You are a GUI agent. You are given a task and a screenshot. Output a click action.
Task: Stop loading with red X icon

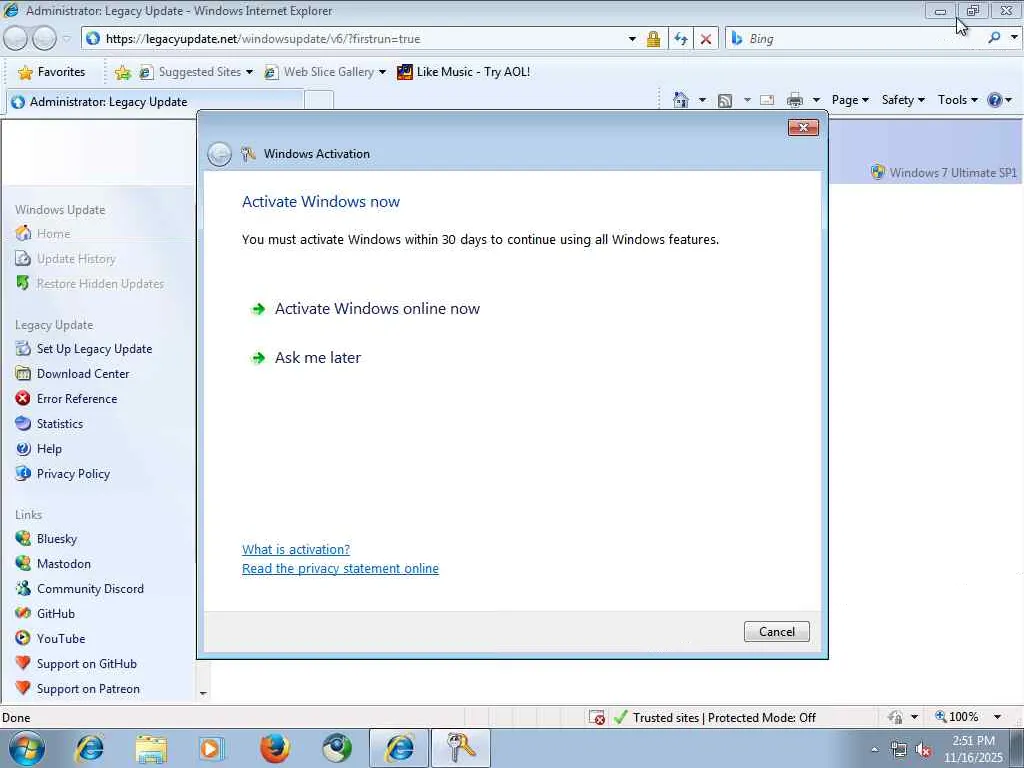point(706,39)
